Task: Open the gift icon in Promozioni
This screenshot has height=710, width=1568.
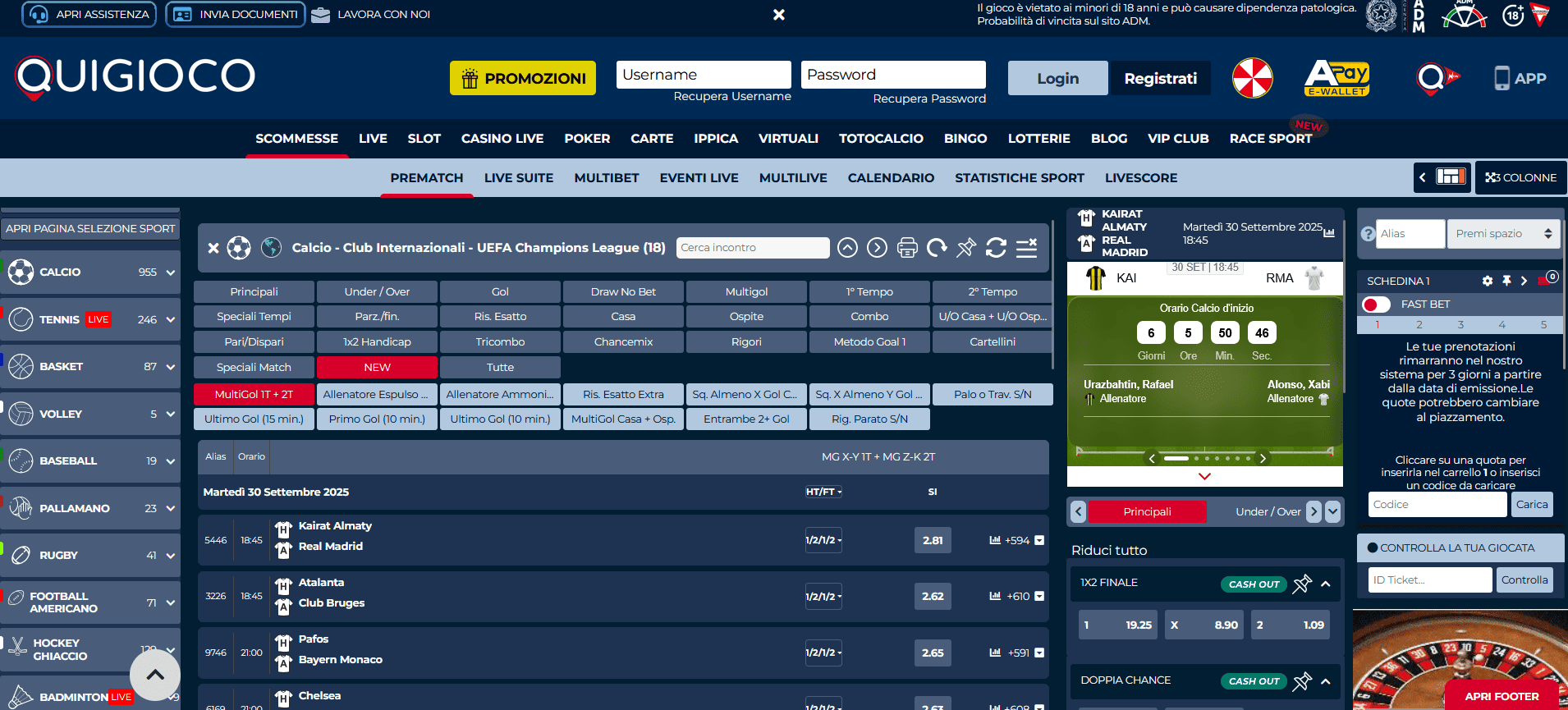Action: [470, 78]
